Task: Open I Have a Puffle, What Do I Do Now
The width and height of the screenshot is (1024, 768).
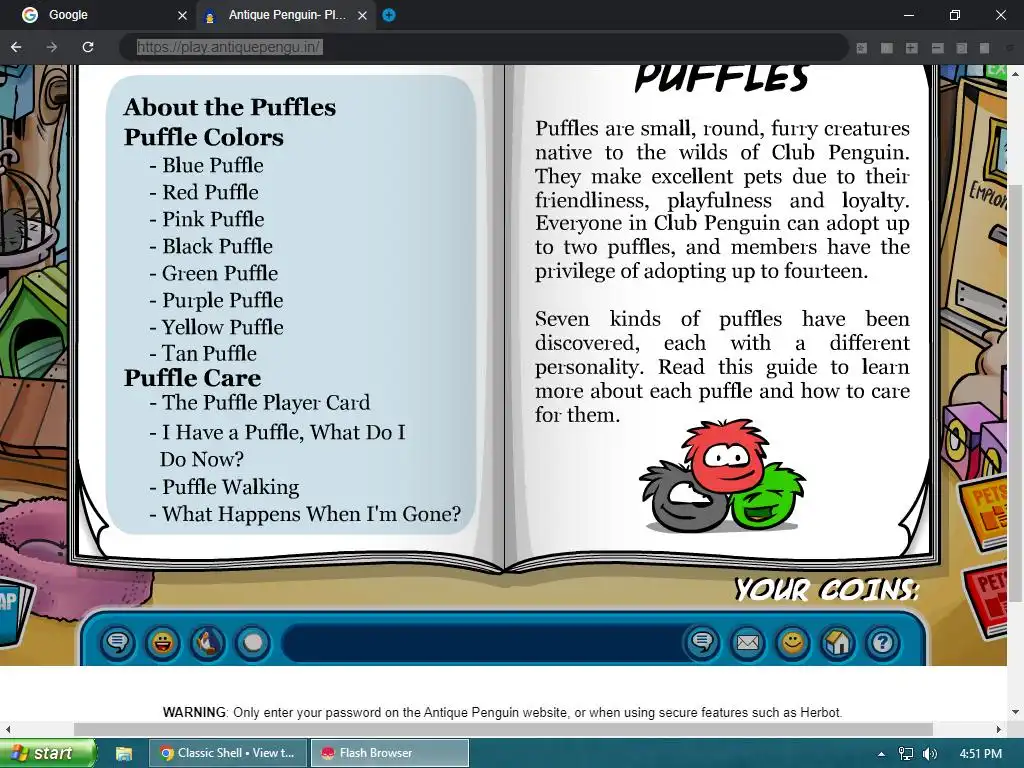Action: pos(278,445)
